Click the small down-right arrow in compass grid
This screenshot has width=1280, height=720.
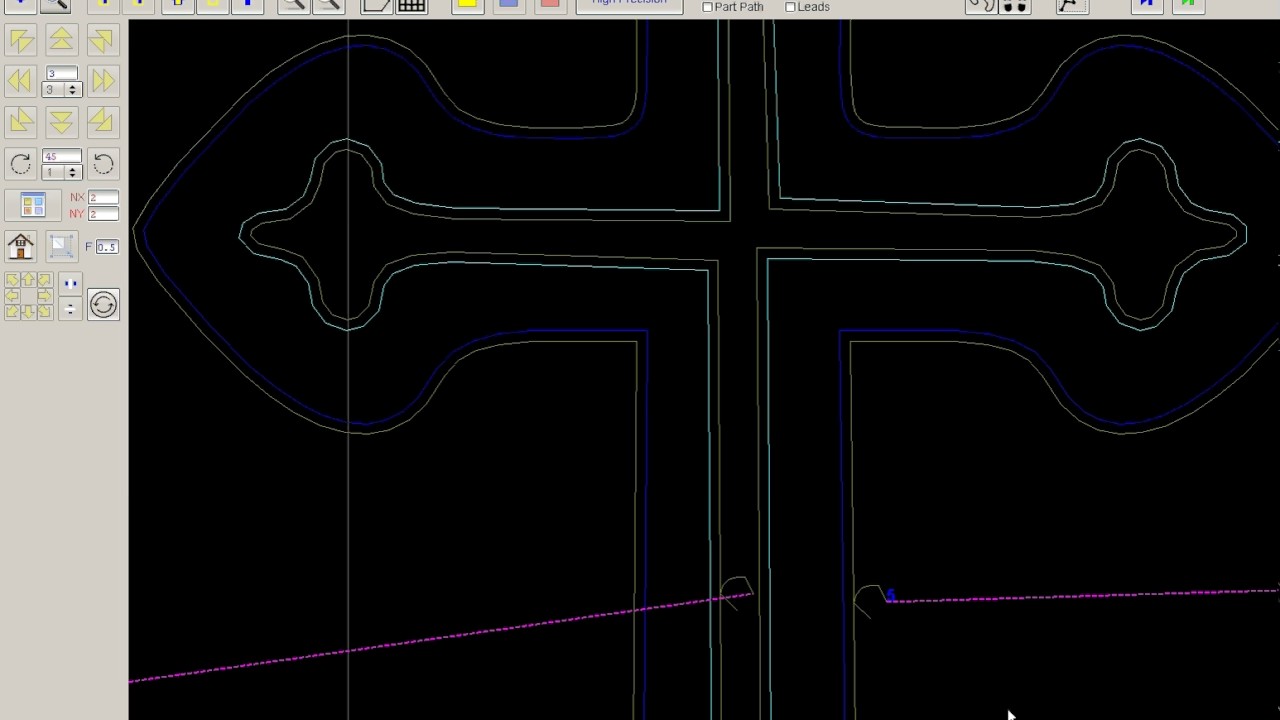43,312
